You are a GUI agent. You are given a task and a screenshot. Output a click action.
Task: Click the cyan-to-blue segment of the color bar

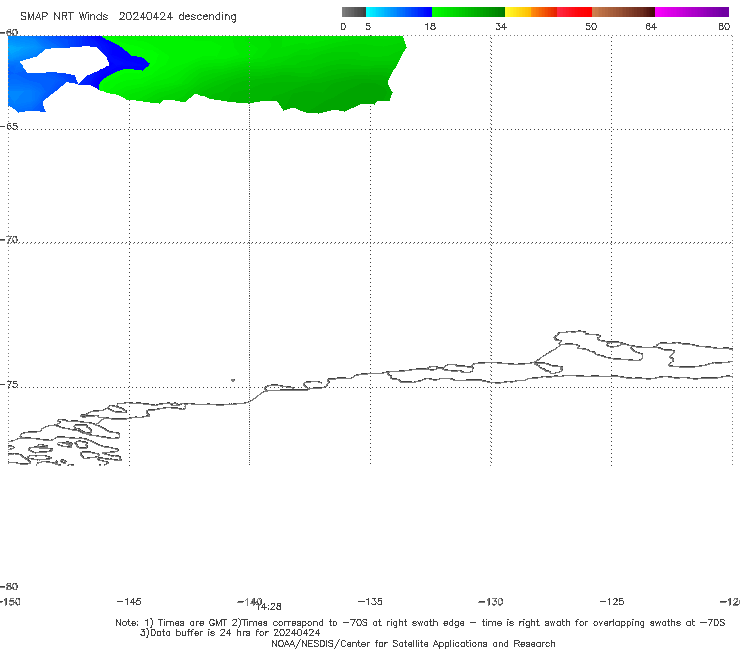pyautogui.click(x=399, y=12)
